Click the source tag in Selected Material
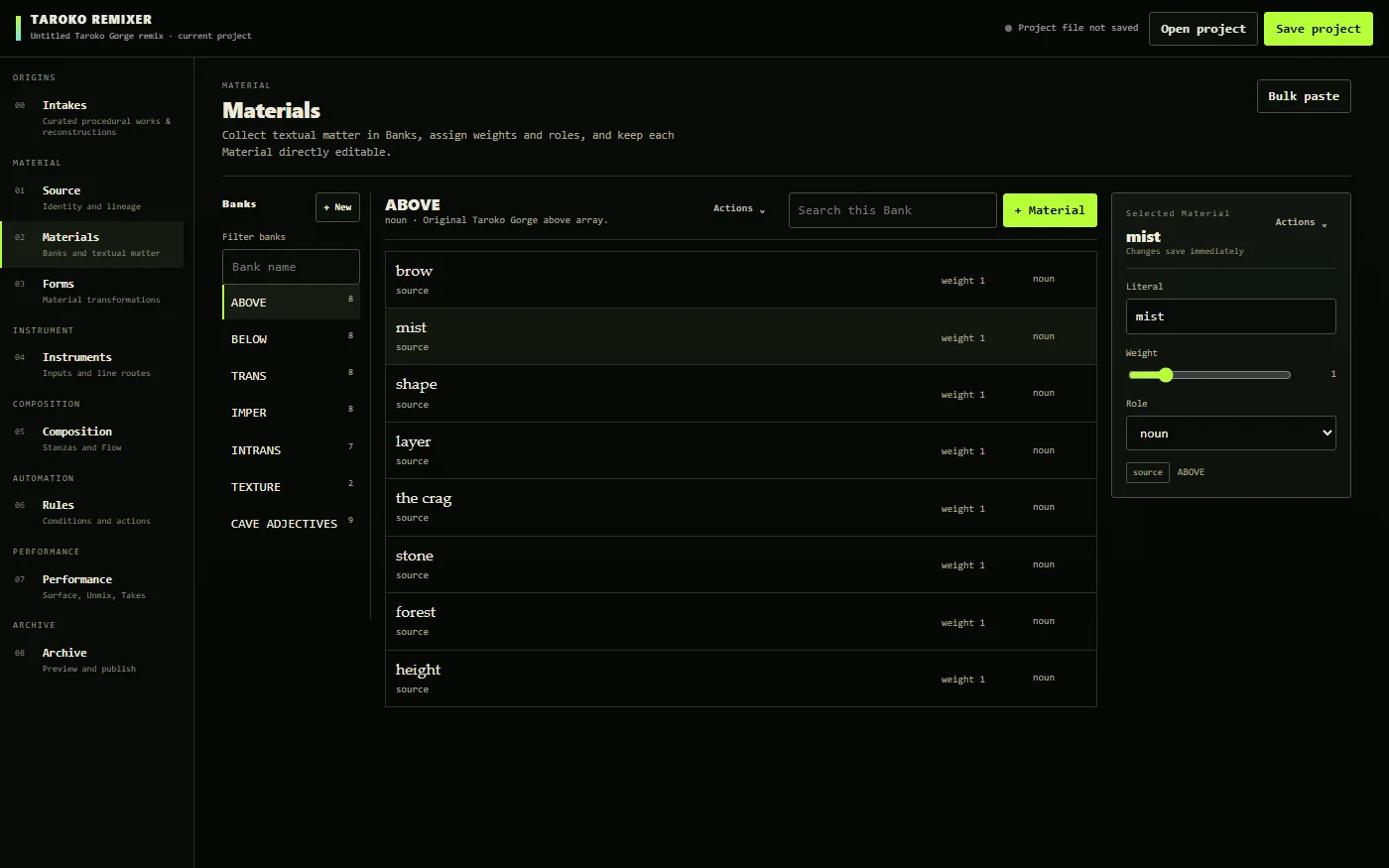 [1147, 472]
